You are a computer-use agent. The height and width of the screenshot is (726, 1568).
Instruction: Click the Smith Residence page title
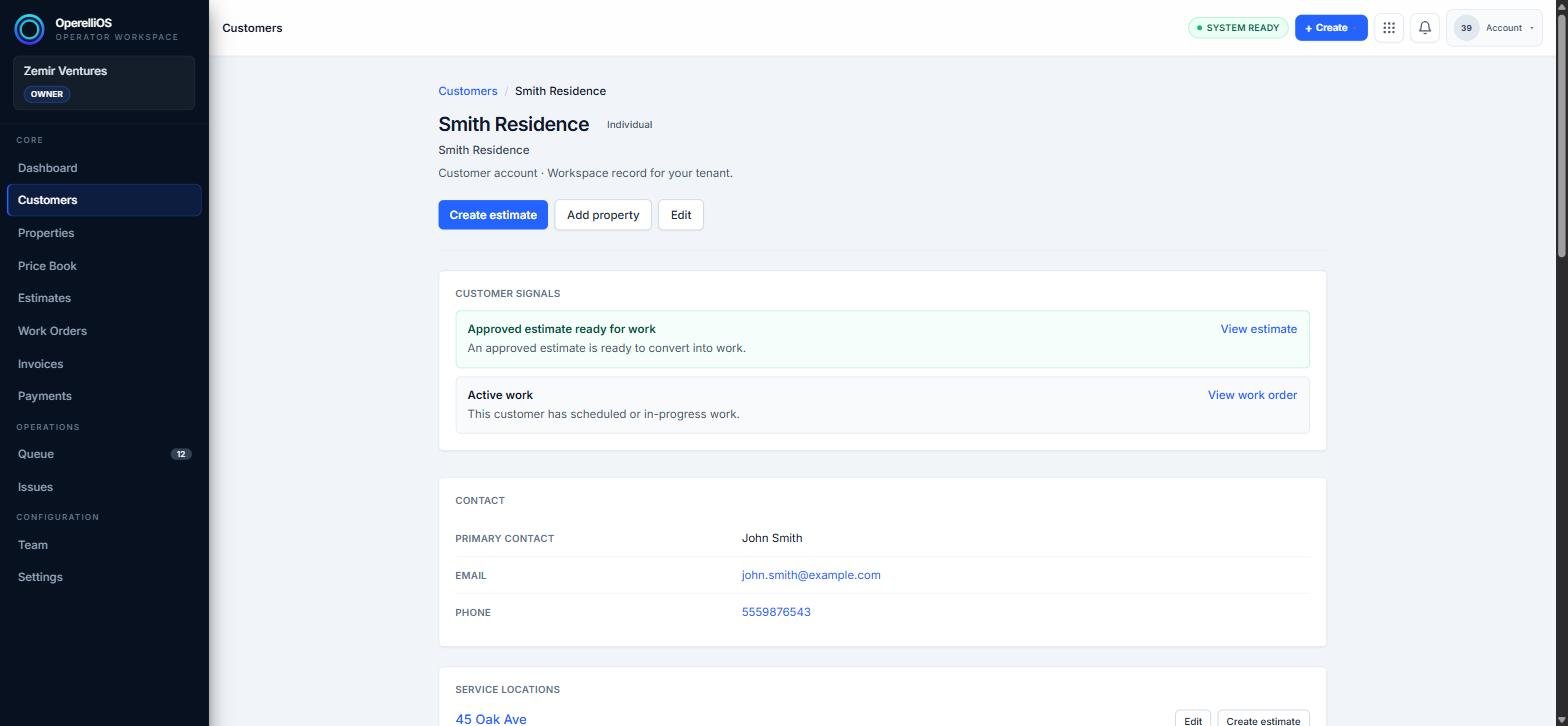[513, 124]
